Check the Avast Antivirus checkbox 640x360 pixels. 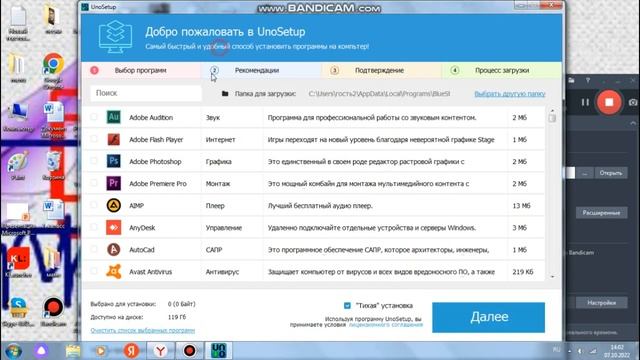point(94,271)
